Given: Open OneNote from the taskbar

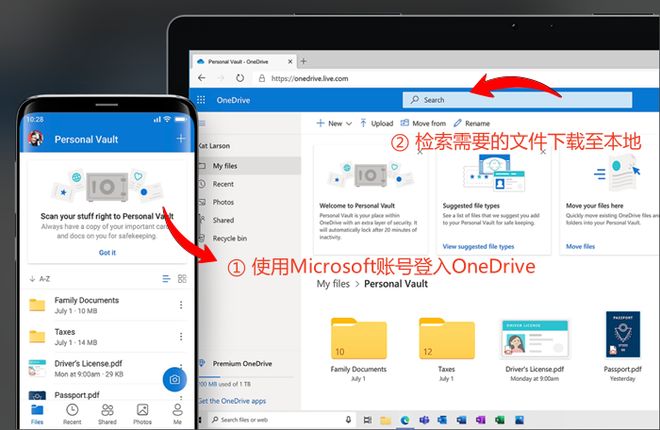Looking at the screenshot, I should click(481, 419).
